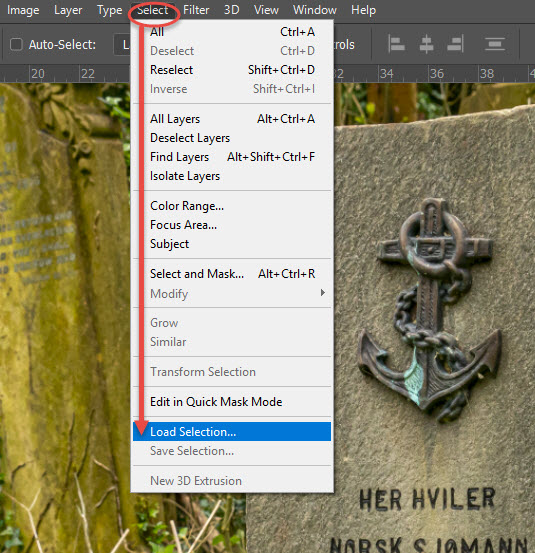Click the HER HVILER text on canvas
The image size is (535, 553).
[427, 499]
